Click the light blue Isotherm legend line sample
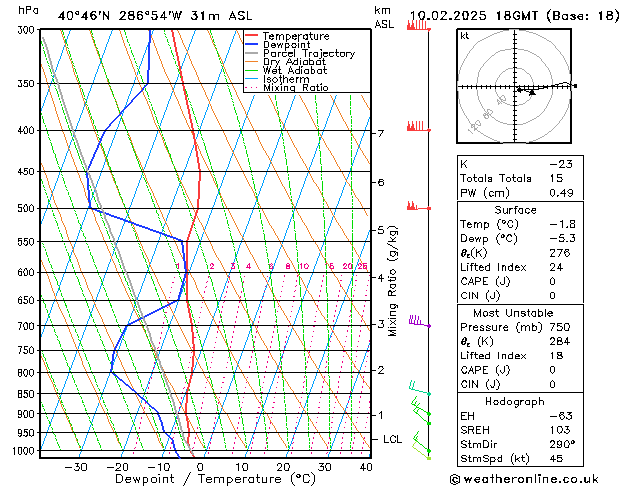 coord(252,79)
